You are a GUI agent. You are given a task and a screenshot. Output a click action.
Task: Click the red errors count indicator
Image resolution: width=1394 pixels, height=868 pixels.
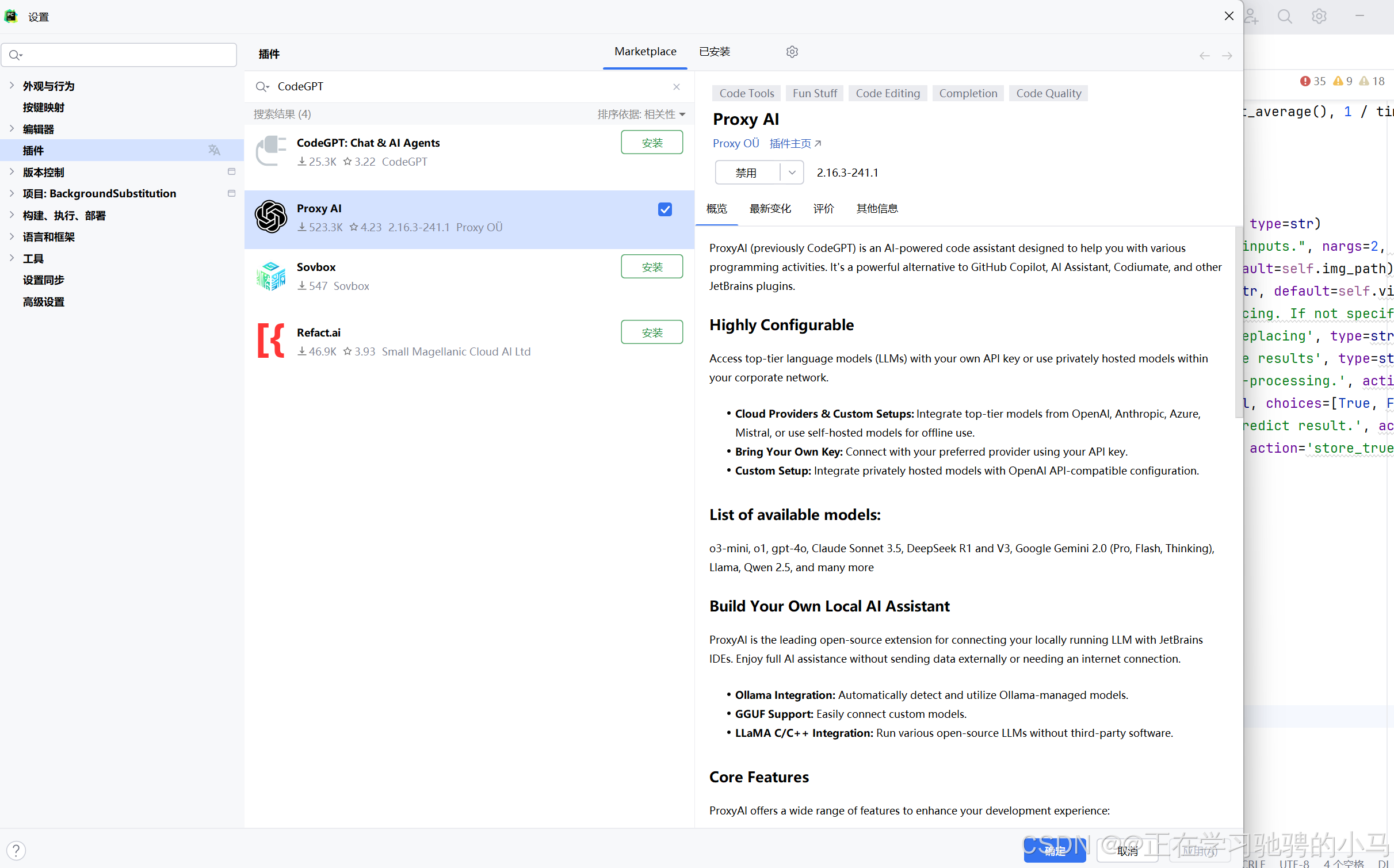pyautogui.click(x=1312, y=82)
